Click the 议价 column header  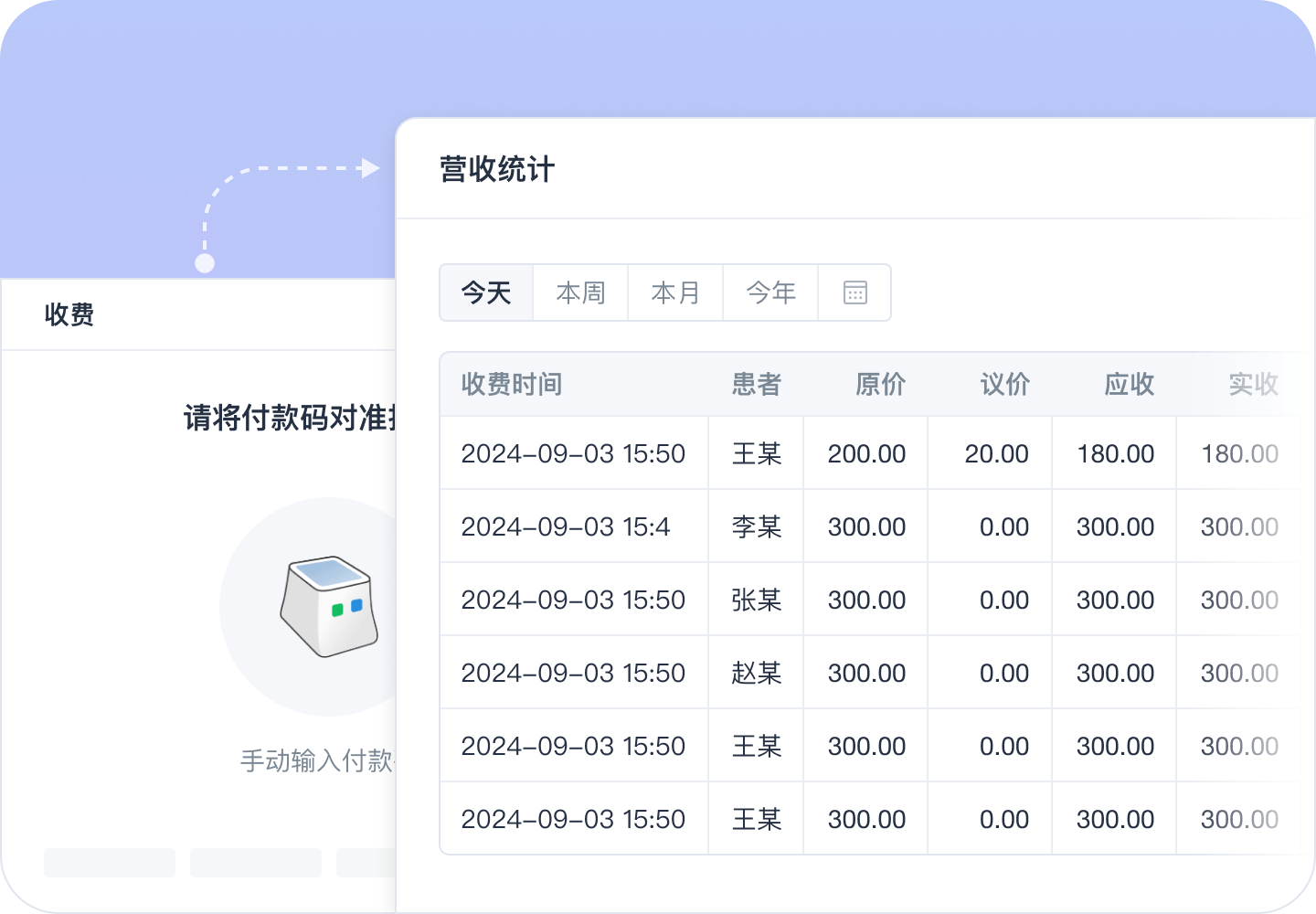(x=1005, y=384)
